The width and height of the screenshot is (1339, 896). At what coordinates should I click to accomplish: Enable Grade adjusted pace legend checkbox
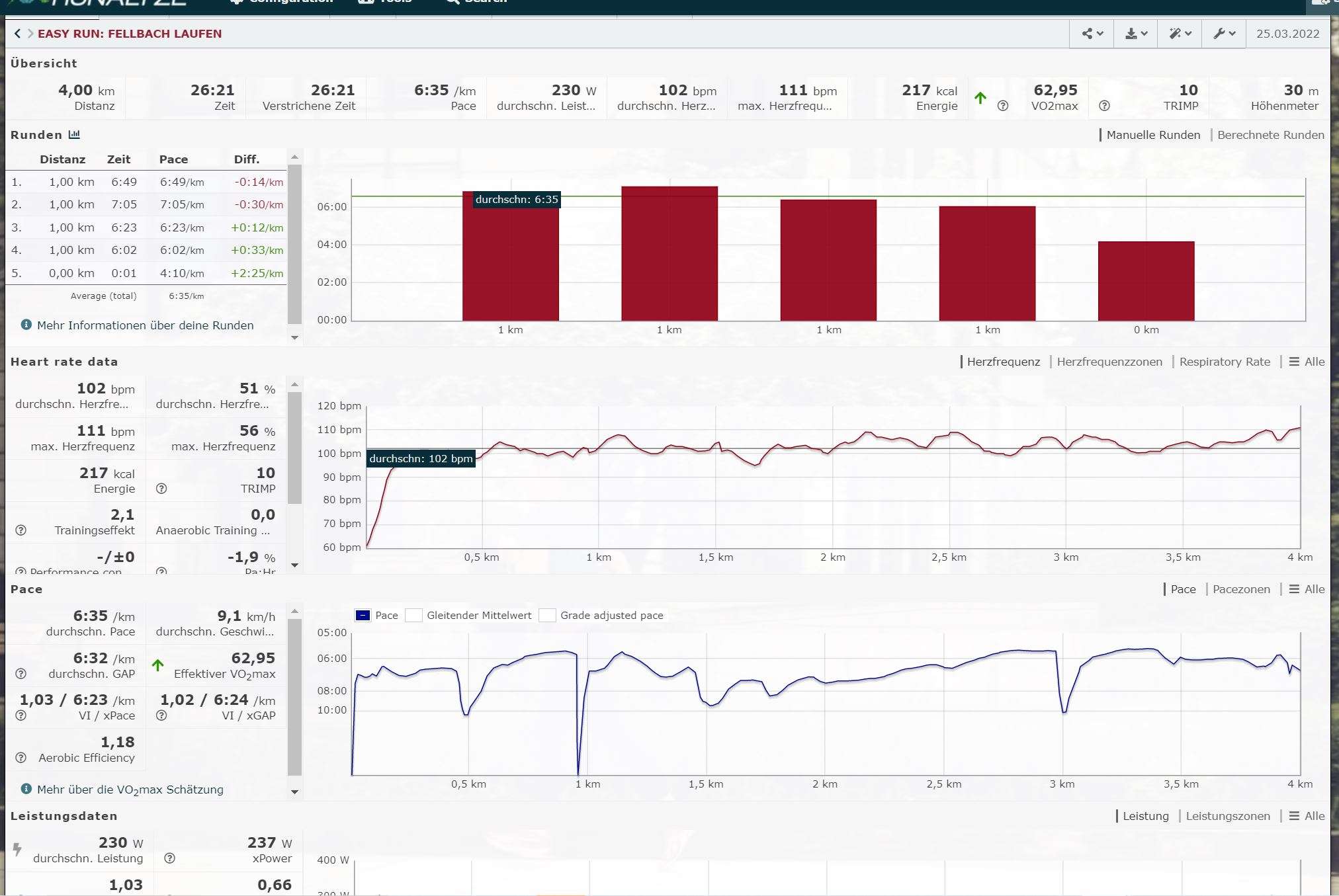point(547,616)
